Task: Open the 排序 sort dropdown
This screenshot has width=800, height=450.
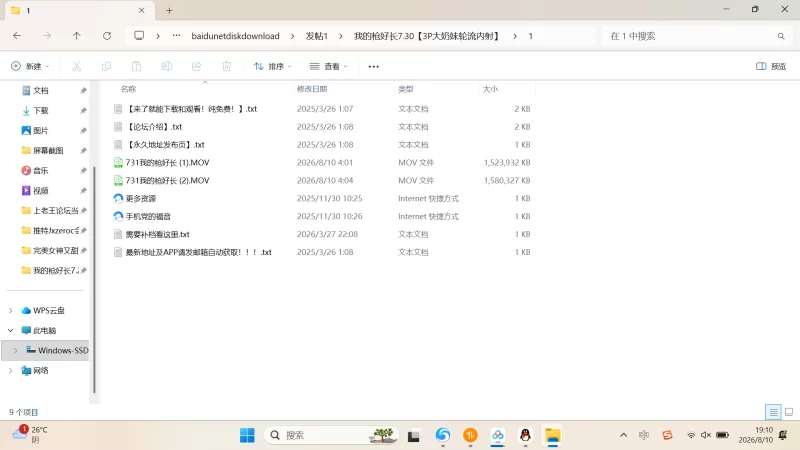Action: coord(272,66)
